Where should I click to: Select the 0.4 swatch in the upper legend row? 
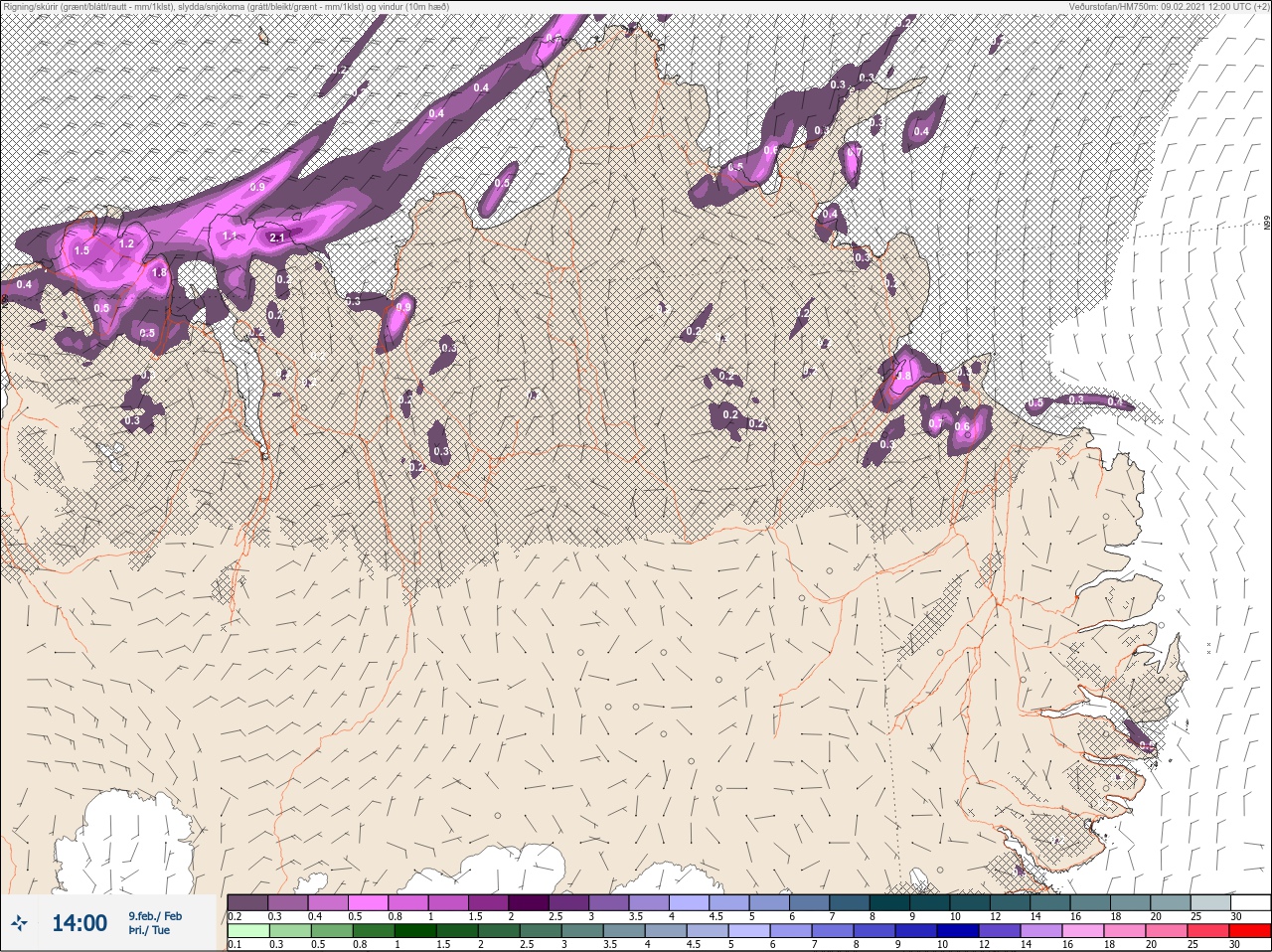pos(328,902)
